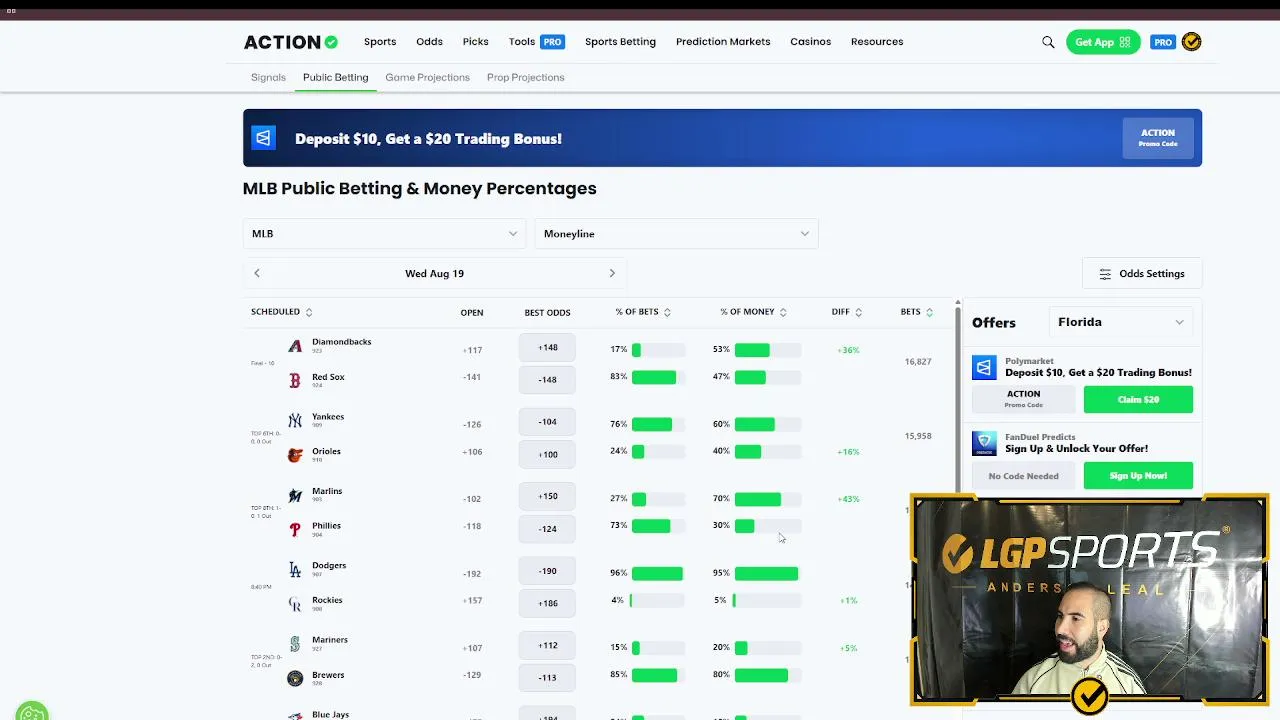Screen dimensions: 1280x720
Task: Open the Casinos menu
Action: coord(811,42)
